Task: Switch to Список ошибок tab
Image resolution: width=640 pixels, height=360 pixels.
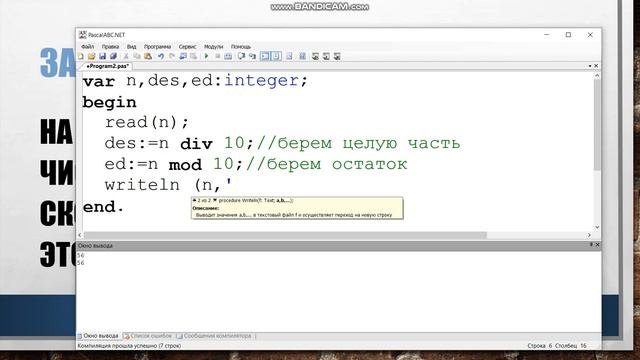Action: pos(148,336)
